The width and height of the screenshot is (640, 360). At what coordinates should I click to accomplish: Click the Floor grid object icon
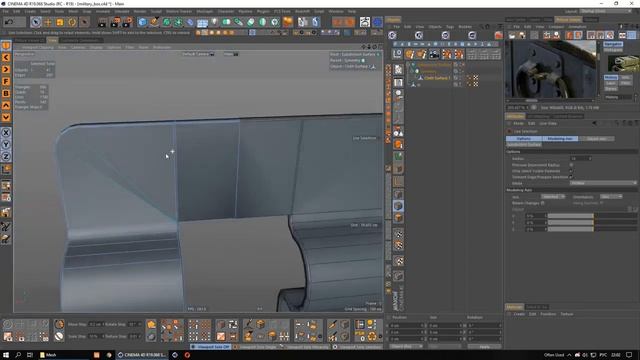click(202, 22)
